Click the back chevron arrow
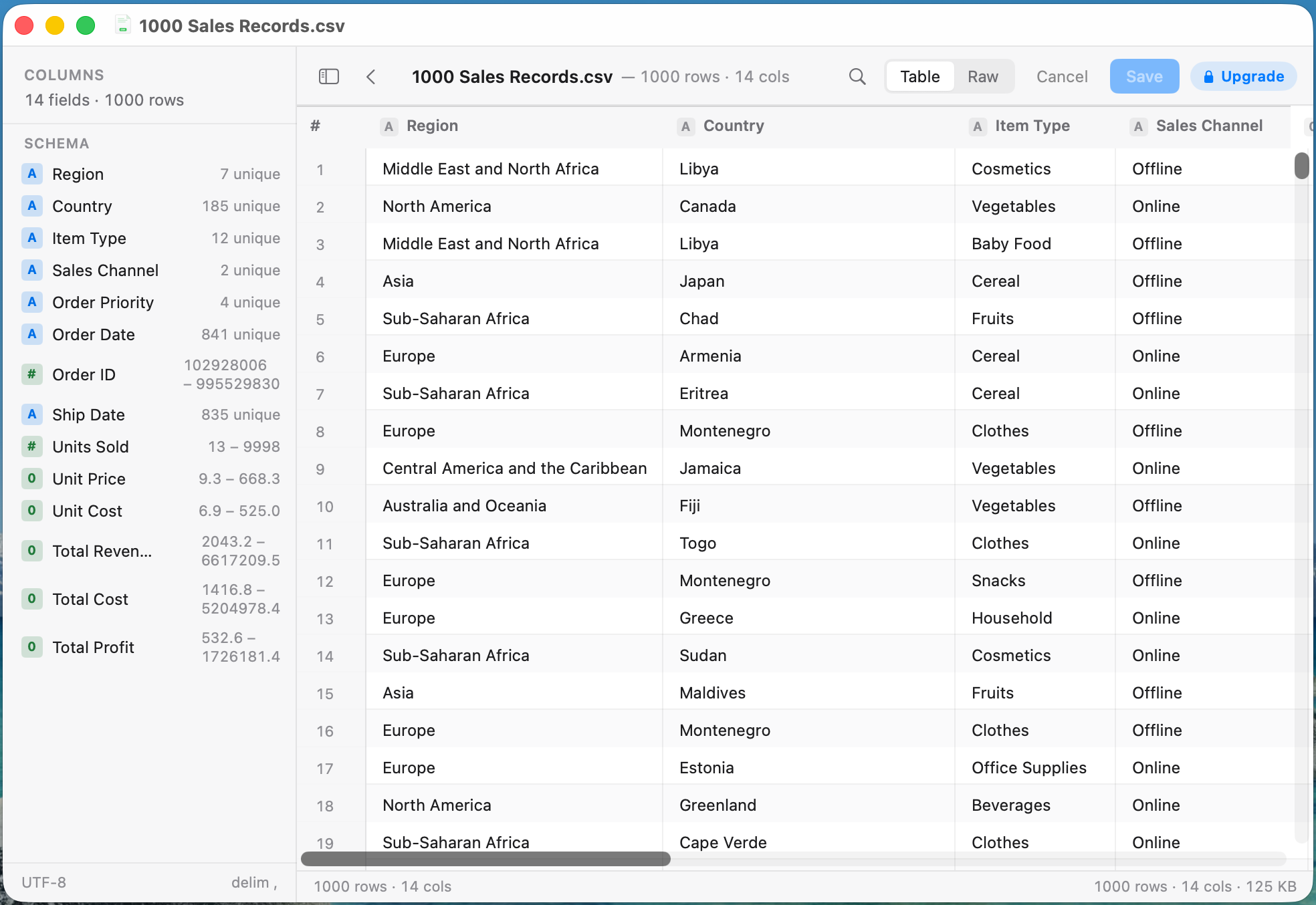The height and width of the screenshot is (905, 1316). (371, 77)
